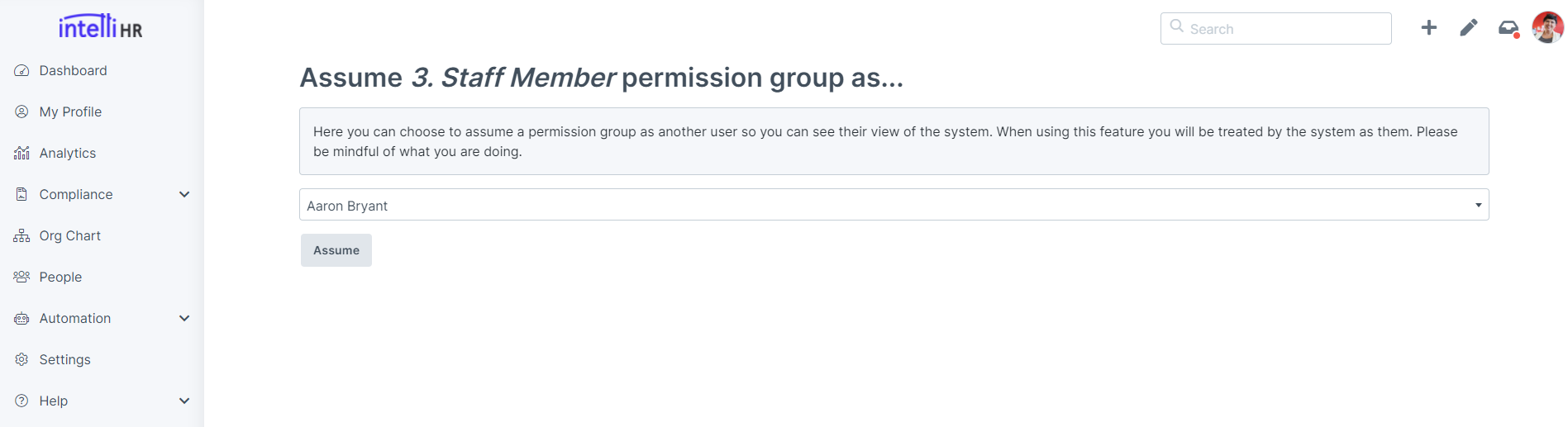Expand the Help menu chevron
Viewport: 1568px width, 427px height.
(184, 401)
